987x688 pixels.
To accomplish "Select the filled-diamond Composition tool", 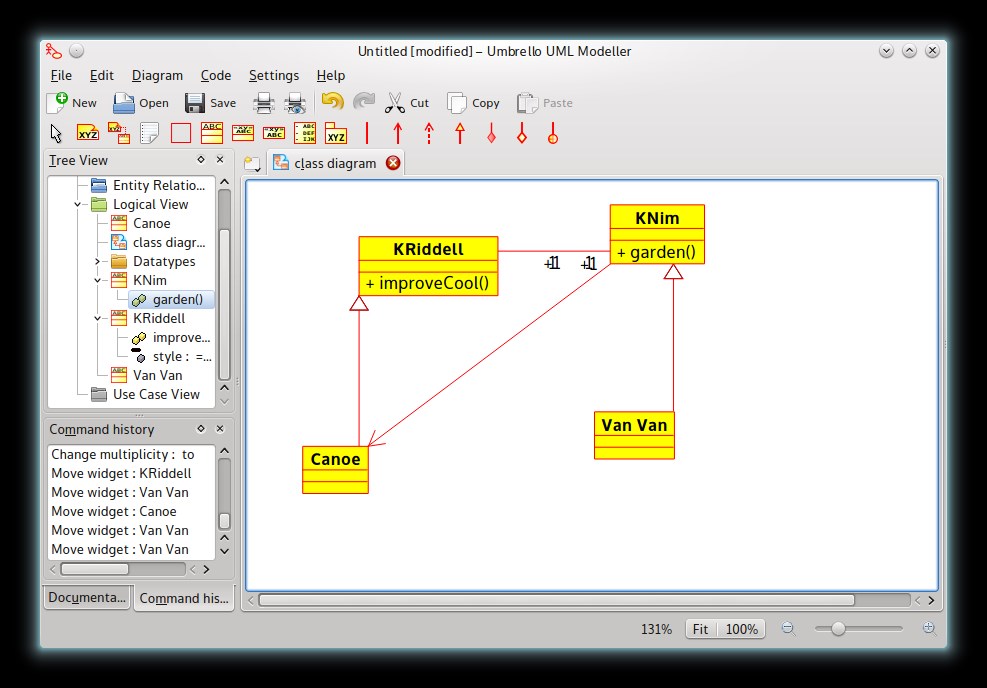I will (x=491, y=133).
